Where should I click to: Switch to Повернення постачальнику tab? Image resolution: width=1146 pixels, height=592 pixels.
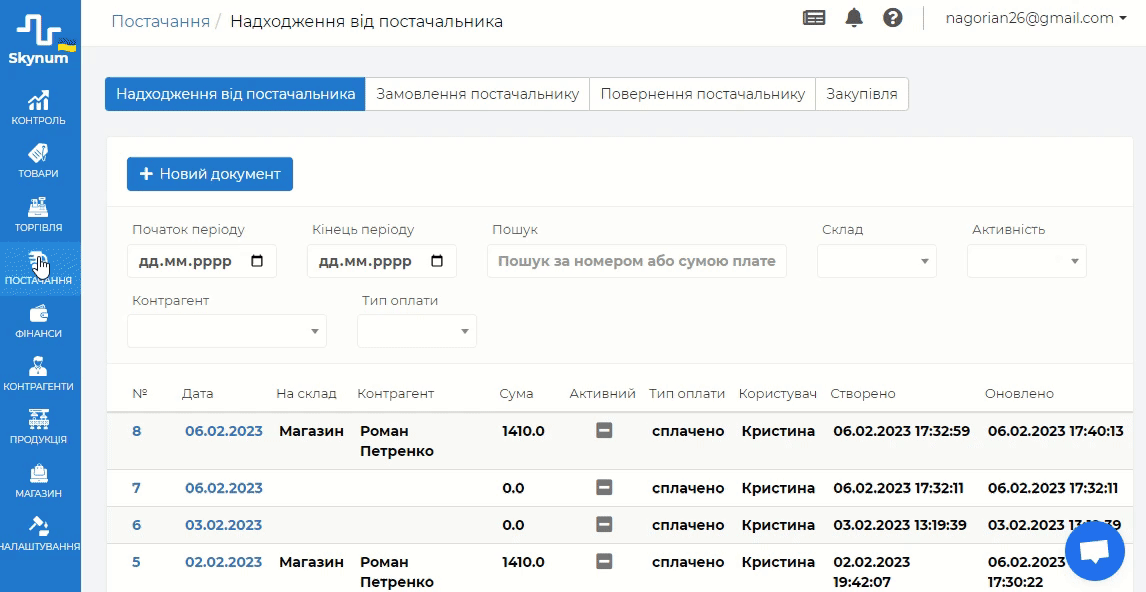point(702,94)
